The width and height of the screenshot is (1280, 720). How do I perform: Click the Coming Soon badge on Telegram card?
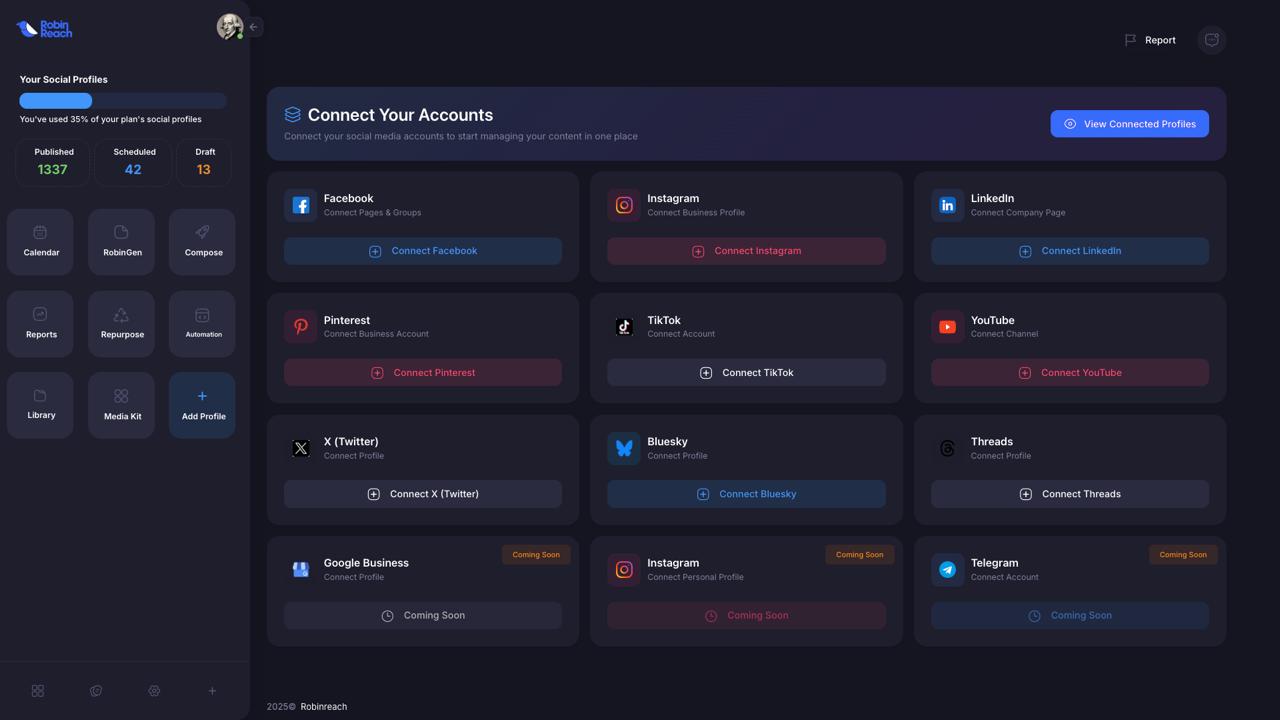(1183, 555)
